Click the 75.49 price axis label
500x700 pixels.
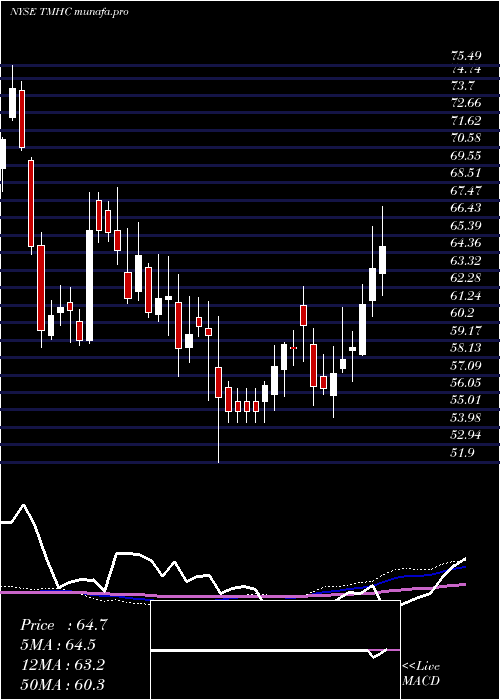[466, 56]
